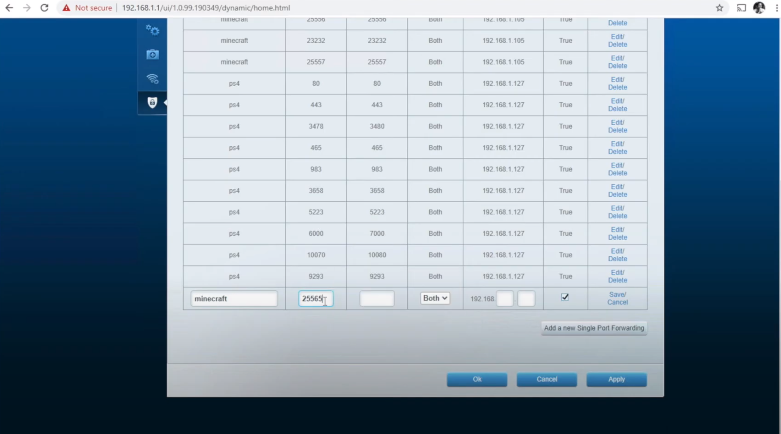Edit the ps4 port 80 rule
This screenshot has width=781, height=434.
pos(618,80)
